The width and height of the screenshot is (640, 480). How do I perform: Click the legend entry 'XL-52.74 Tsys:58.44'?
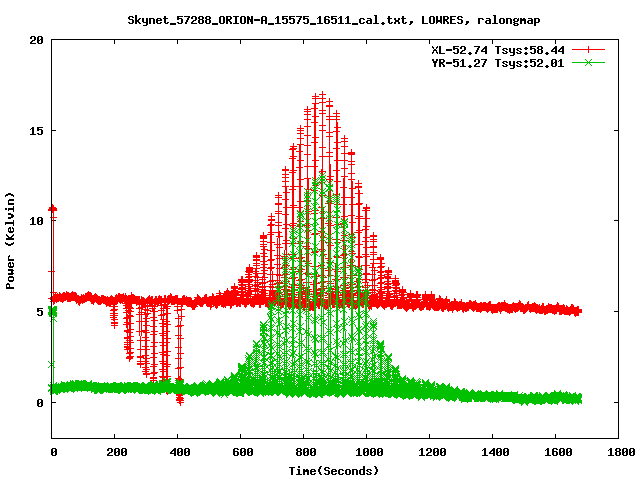[x=498, y=50]
